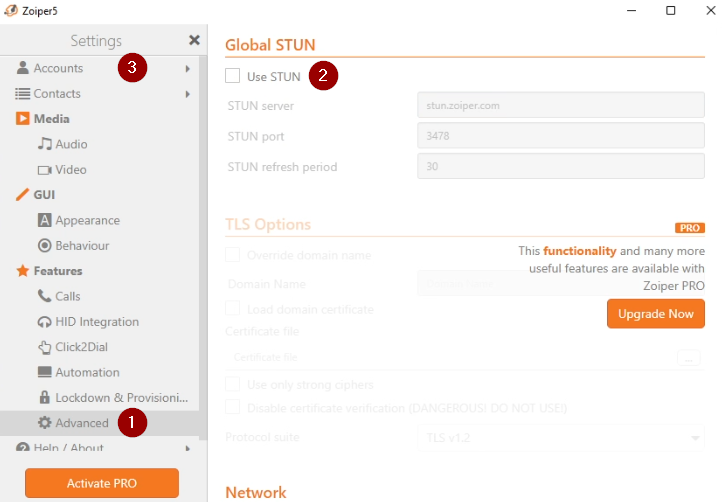
Task: Click the Certificate file path field
Action: coord(449,357)
